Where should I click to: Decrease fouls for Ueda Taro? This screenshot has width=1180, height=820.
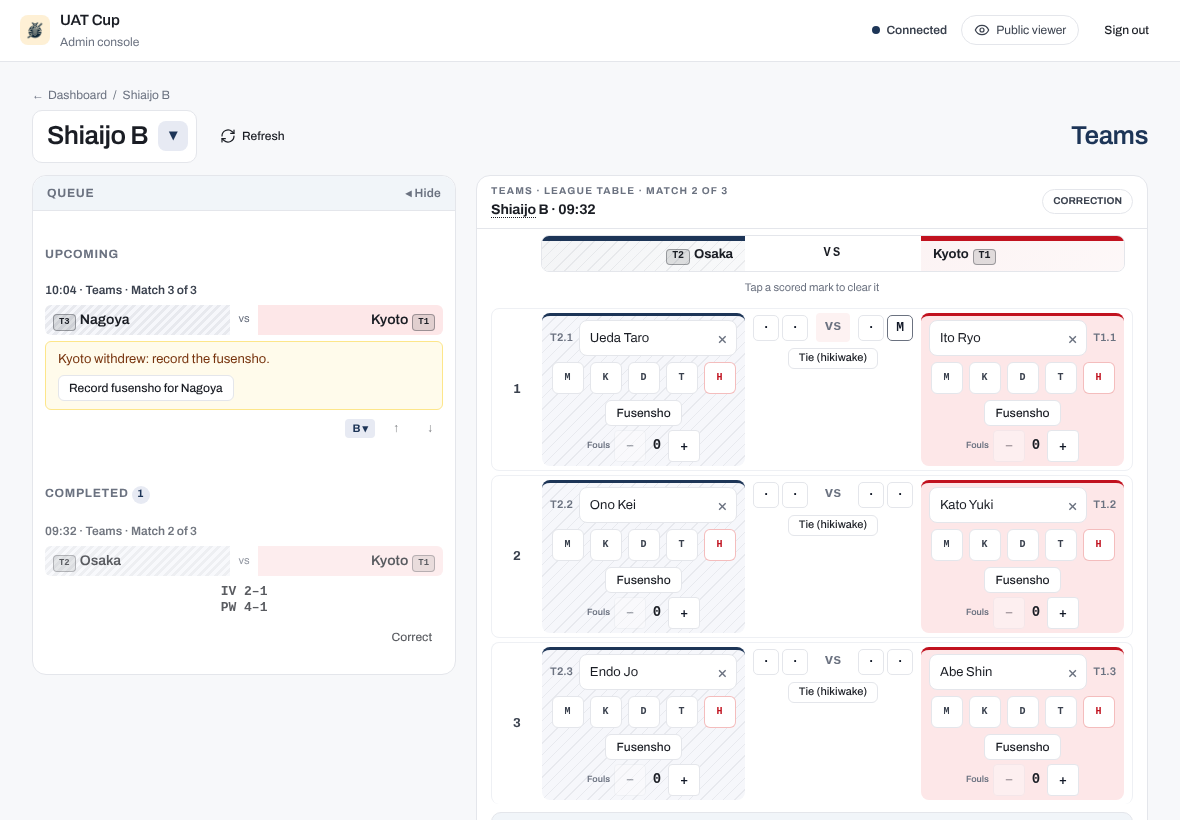pos(630,446)
